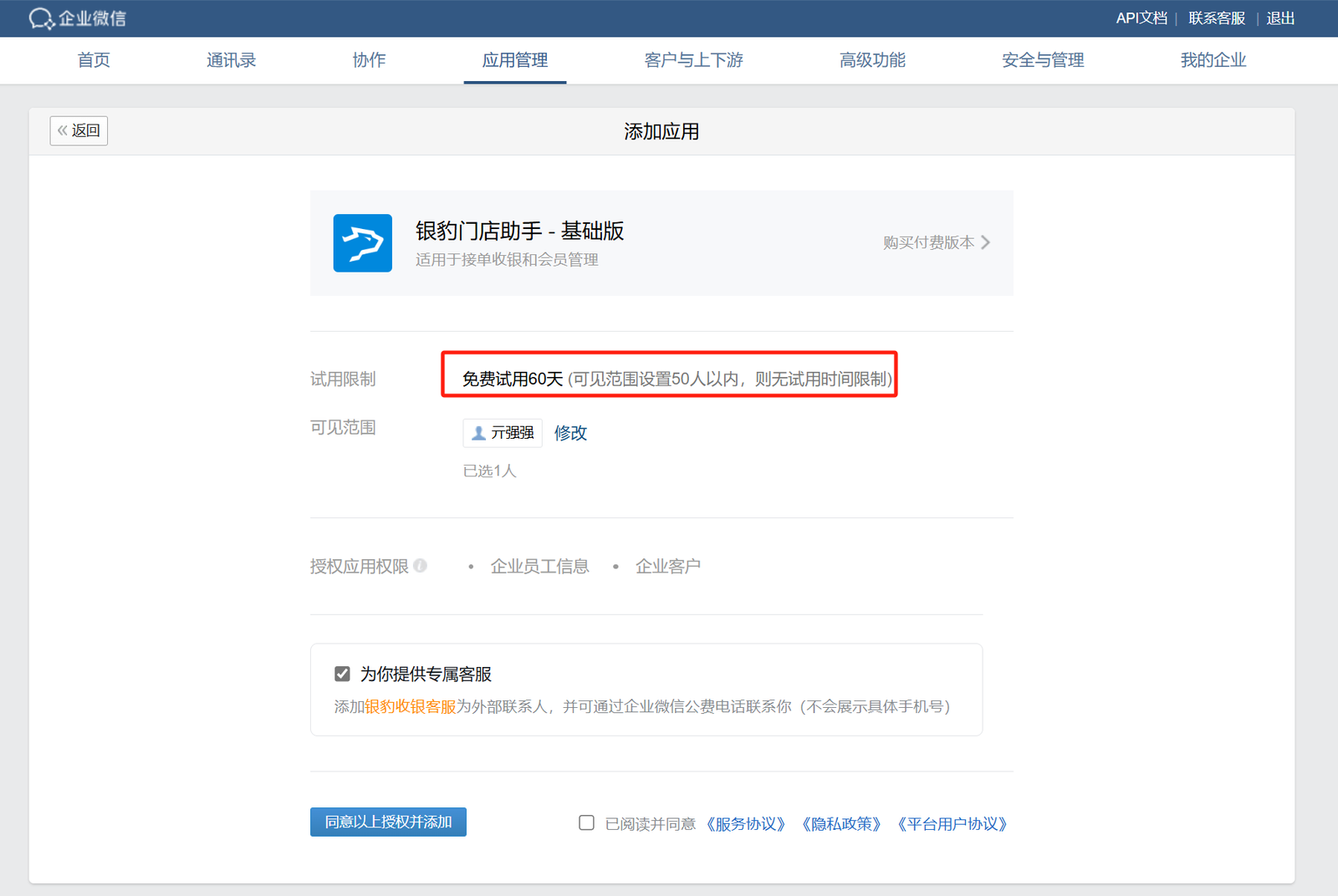The image size is (1338, 896).
Task: Click the 银豹门店助手 app icon
Action: pos(363,243)
